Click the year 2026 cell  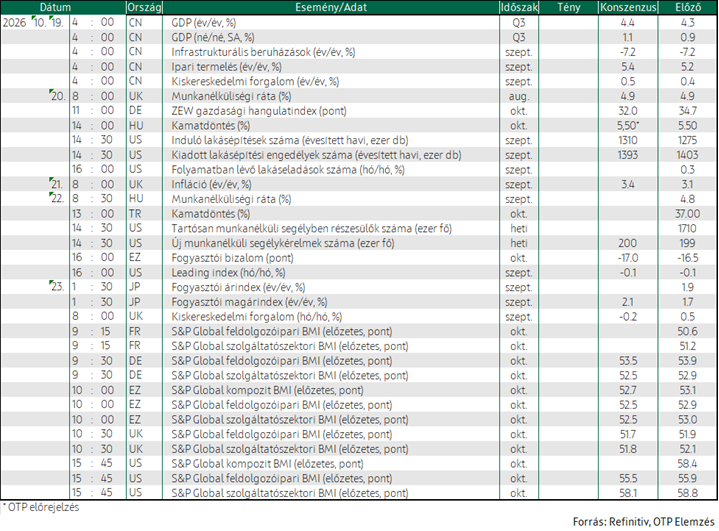(x=15, y=22)
